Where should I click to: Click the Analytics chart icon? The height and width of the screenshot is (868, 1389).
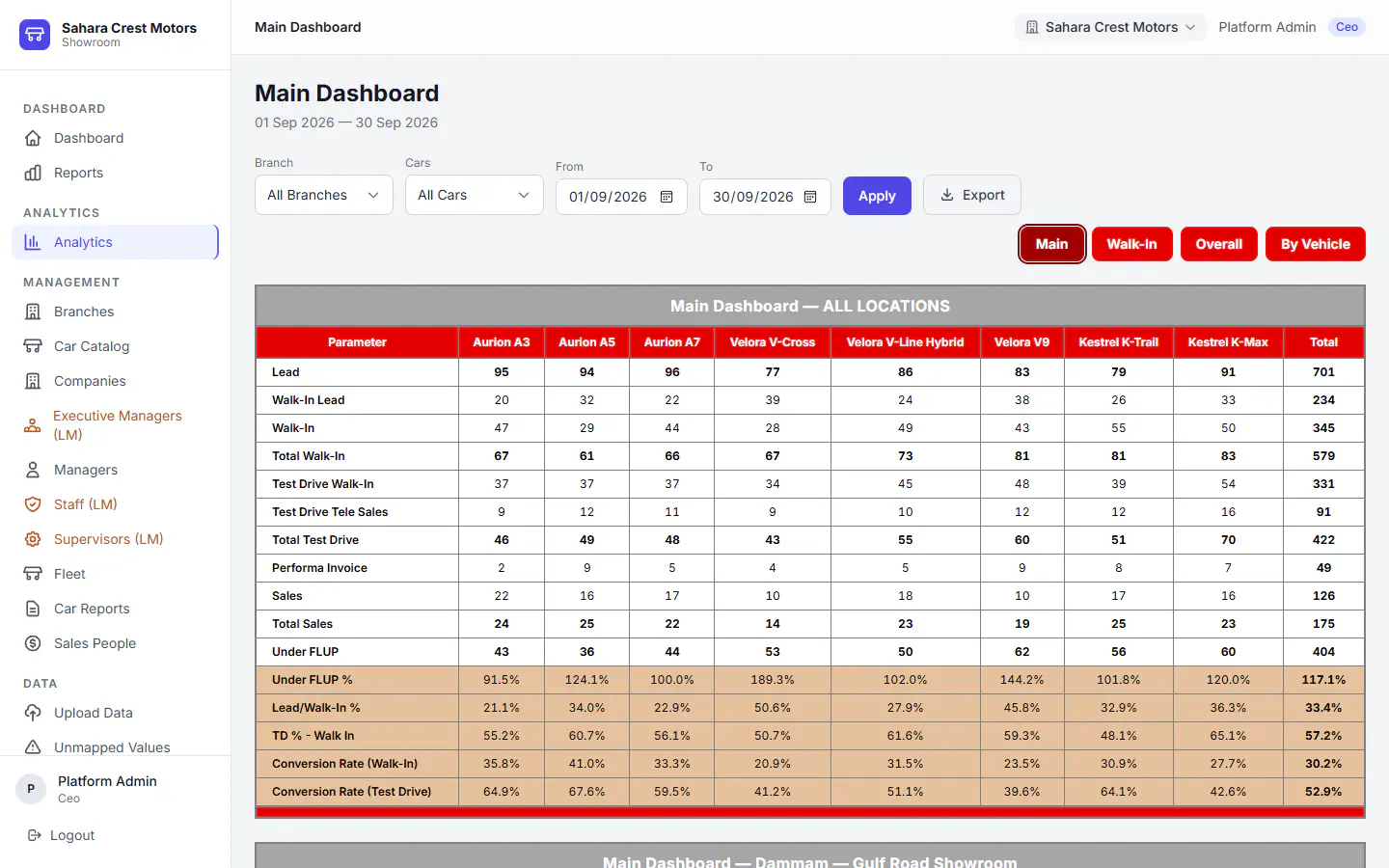pyautogui.click(x=33, y=242)
